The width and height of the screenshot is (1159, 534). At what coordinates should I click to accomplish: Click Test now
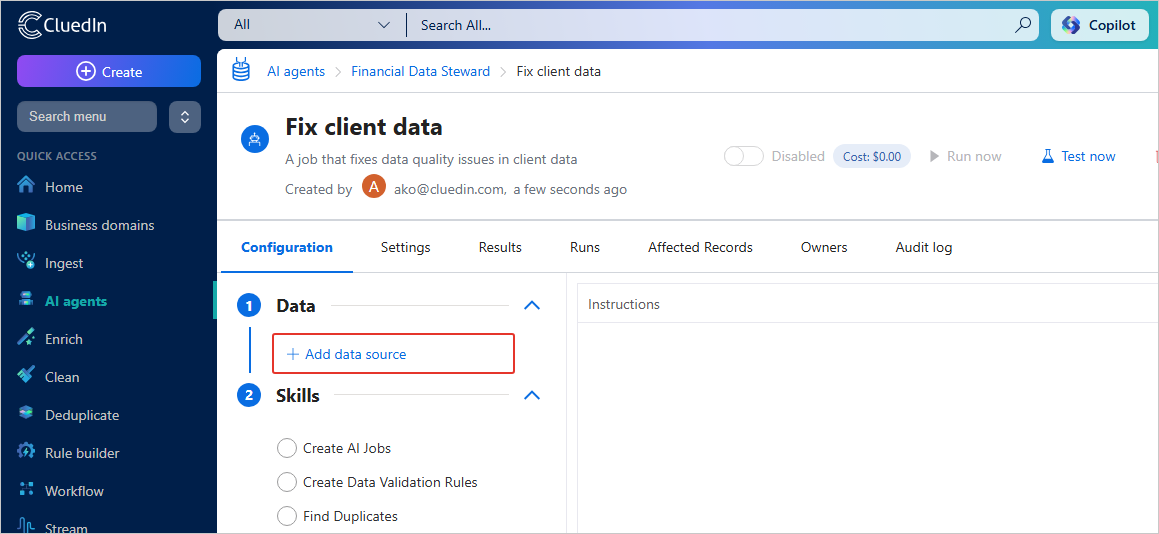click(x=1078, y=156)
